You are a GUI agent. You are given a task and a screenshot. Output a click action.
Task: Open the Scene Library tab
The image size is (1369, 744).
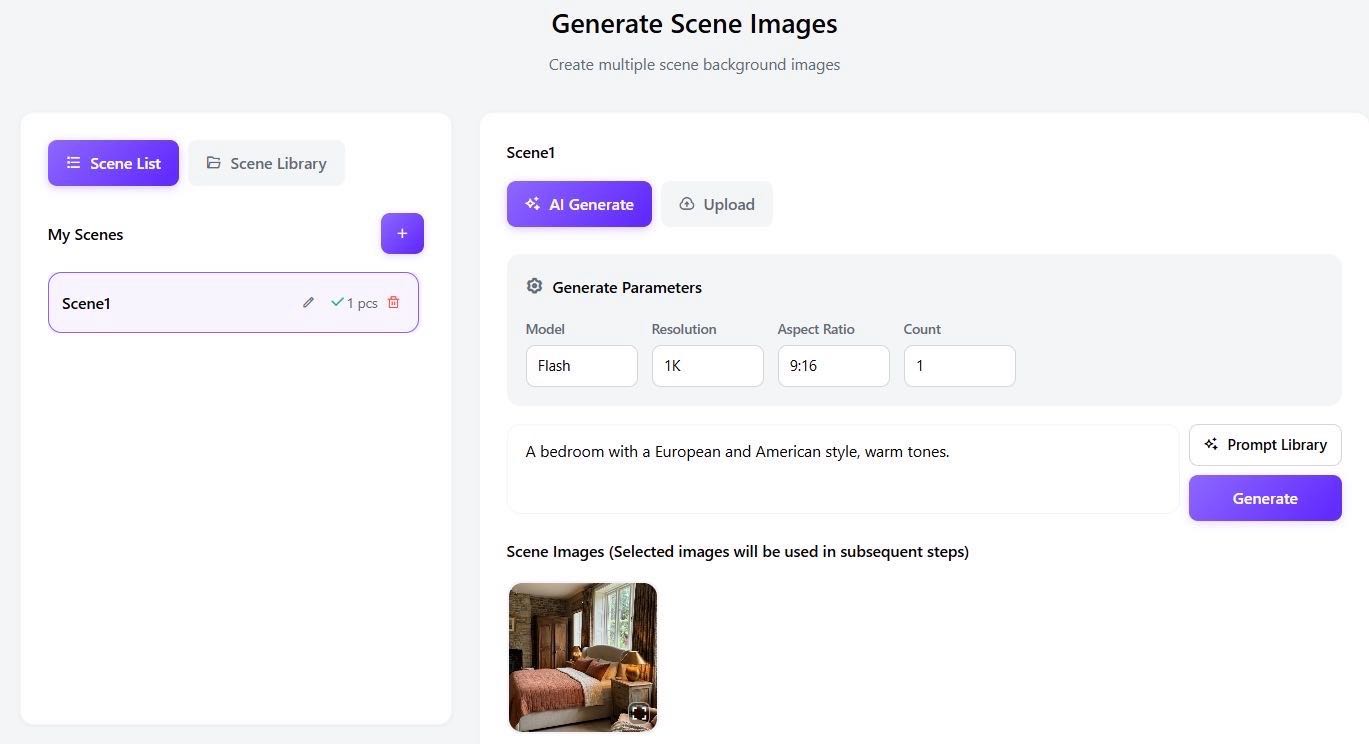[x=266, y=163]
